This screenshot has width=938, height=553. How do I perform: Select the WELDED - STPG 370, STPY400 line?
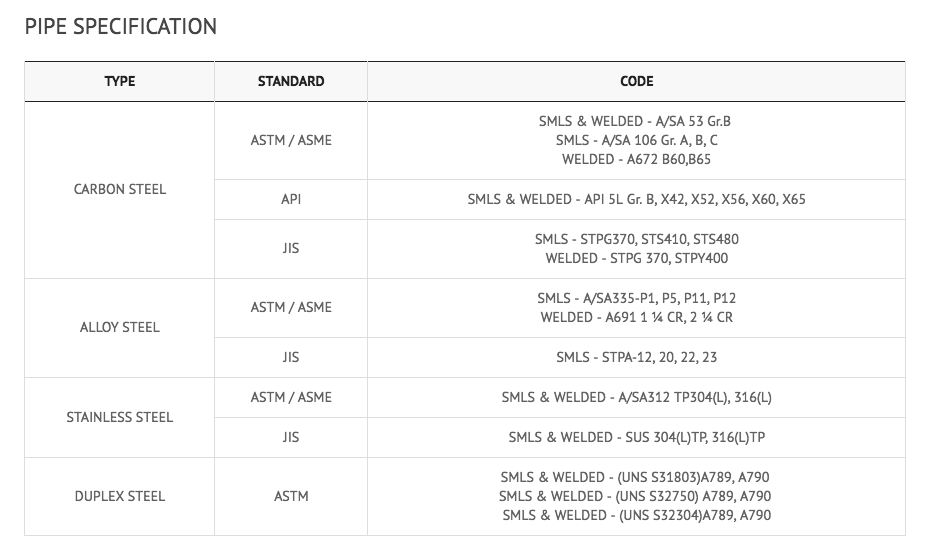(x=636, y=258)
